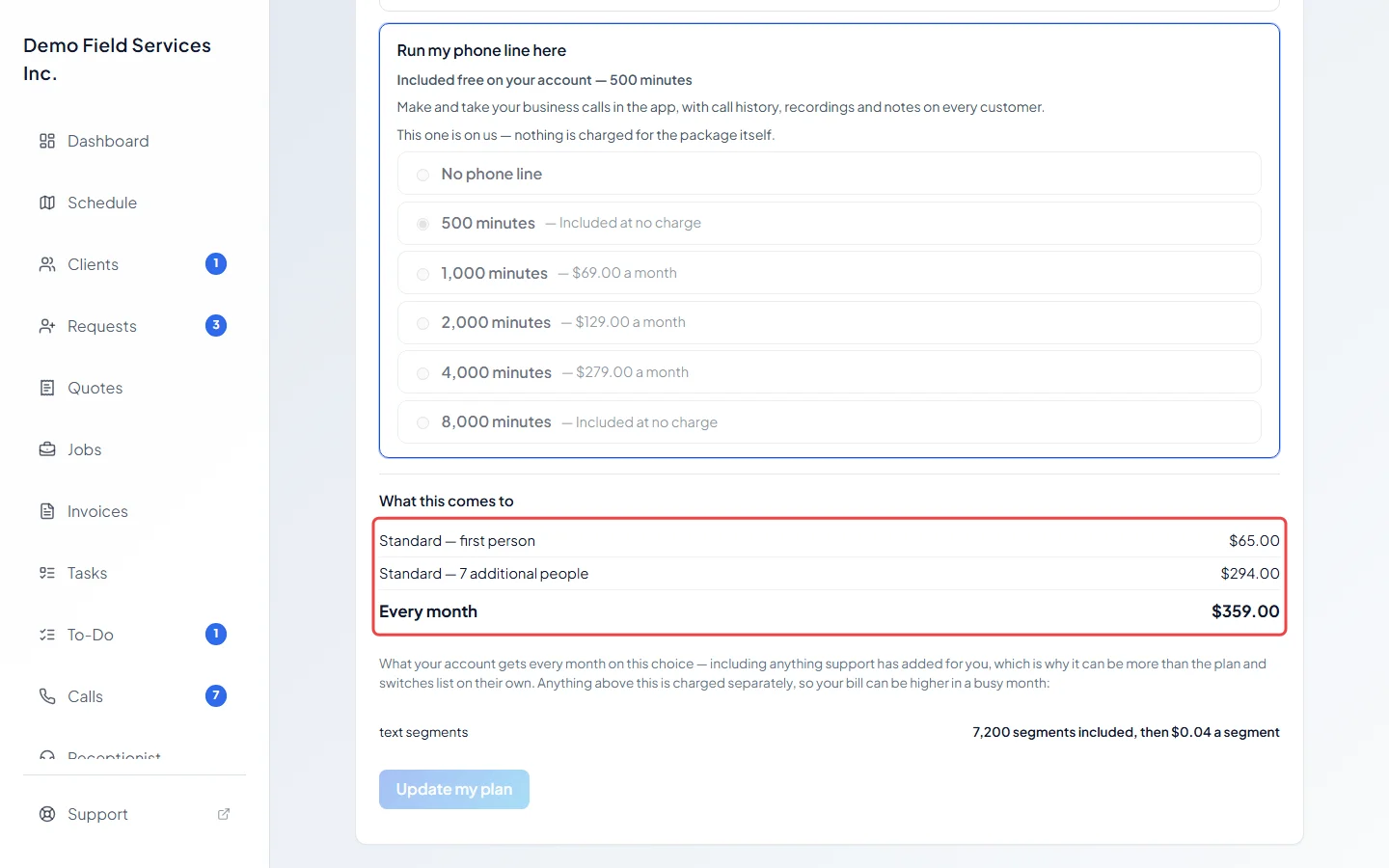Click the Clients notification badge
This screenshot has height=868, width=1389.
216,263
